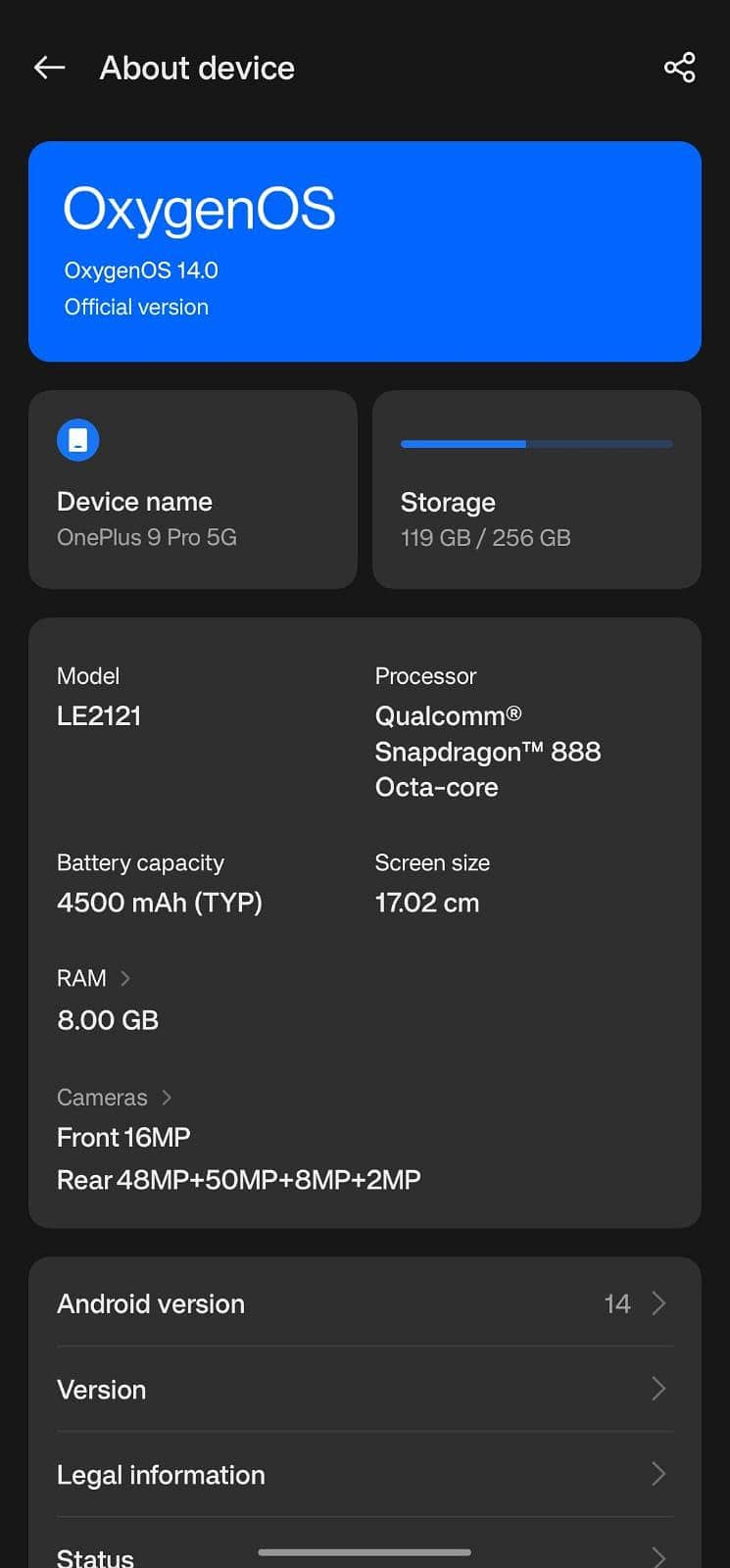Tap 'Rear 48MP+50MP+8MP+2MP' text
This screenshot has width=730, height=1568.
239,1179
